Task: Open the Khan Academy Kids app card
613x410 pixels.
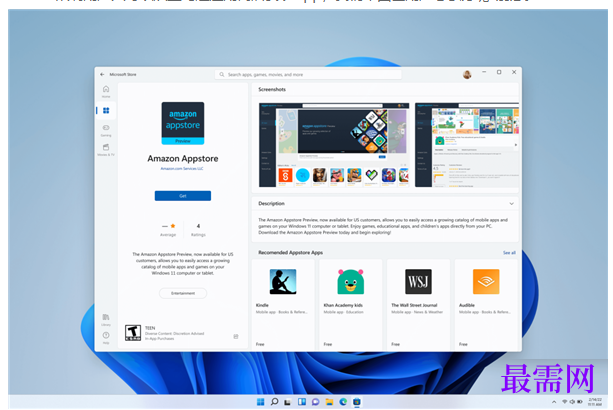Action: point(351,304)
